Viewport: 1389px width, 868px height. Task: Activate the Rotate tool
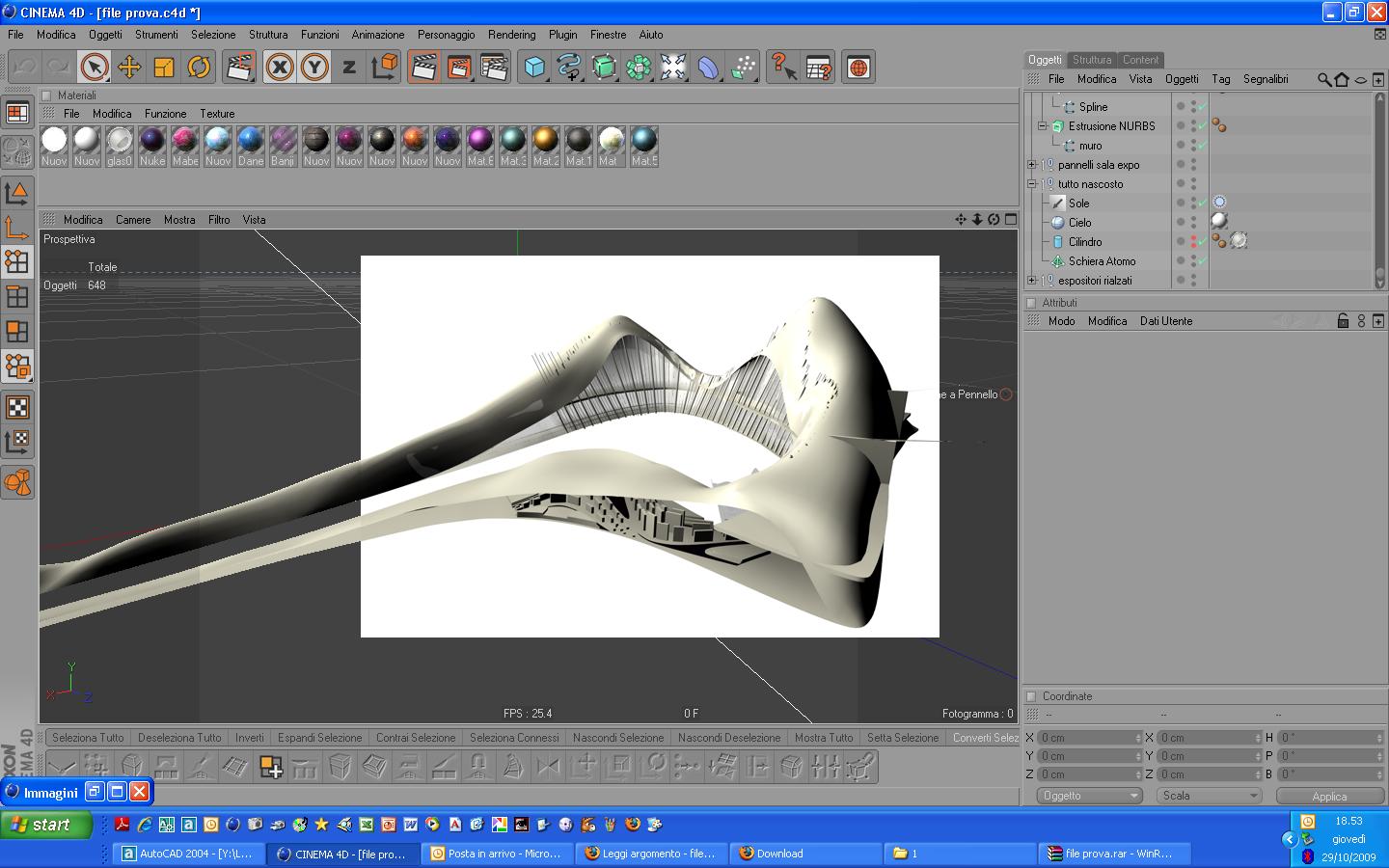[199, 67]
